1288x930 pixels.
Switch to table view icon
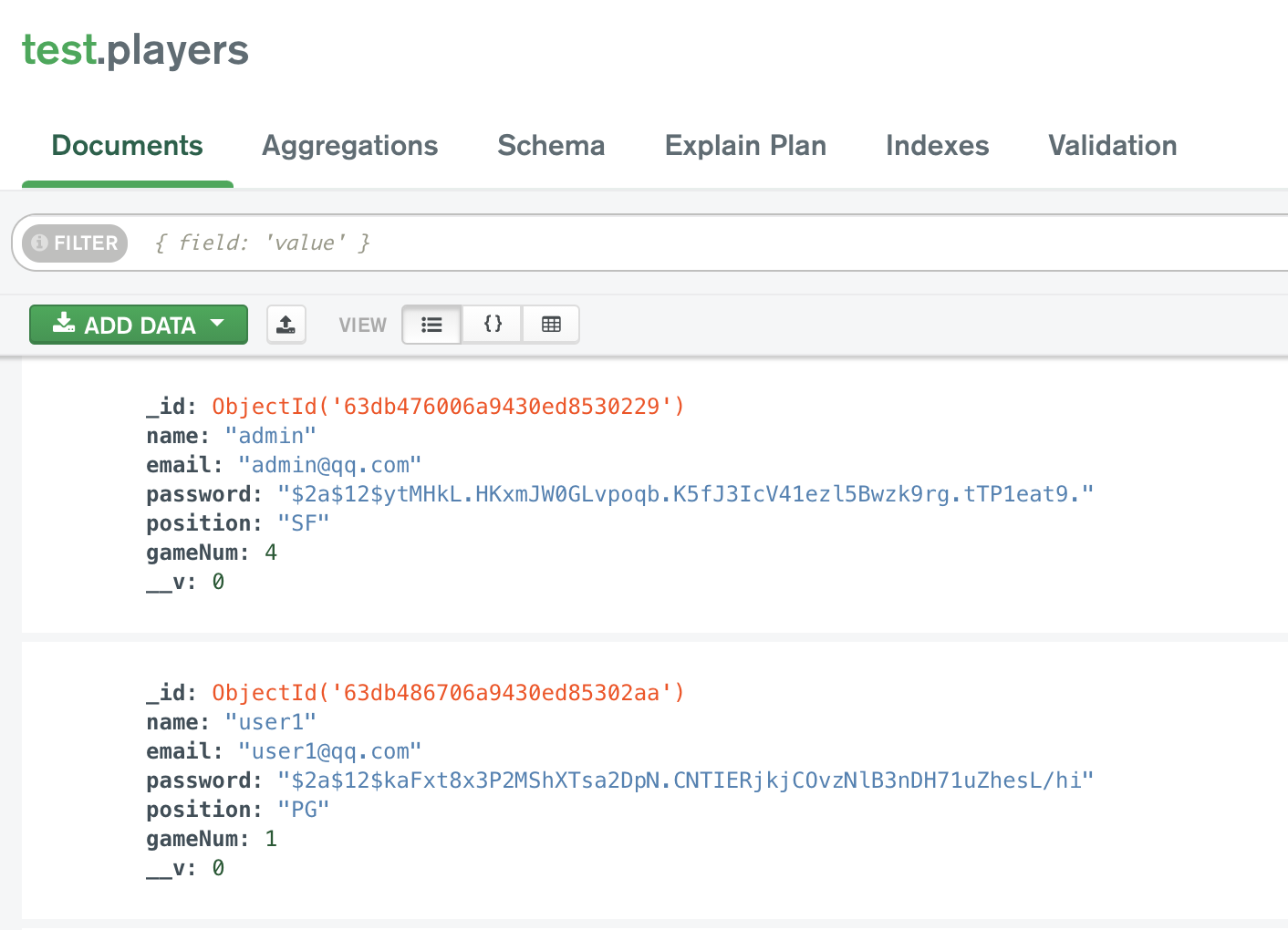pyautogui.click(x=551, y=325)
